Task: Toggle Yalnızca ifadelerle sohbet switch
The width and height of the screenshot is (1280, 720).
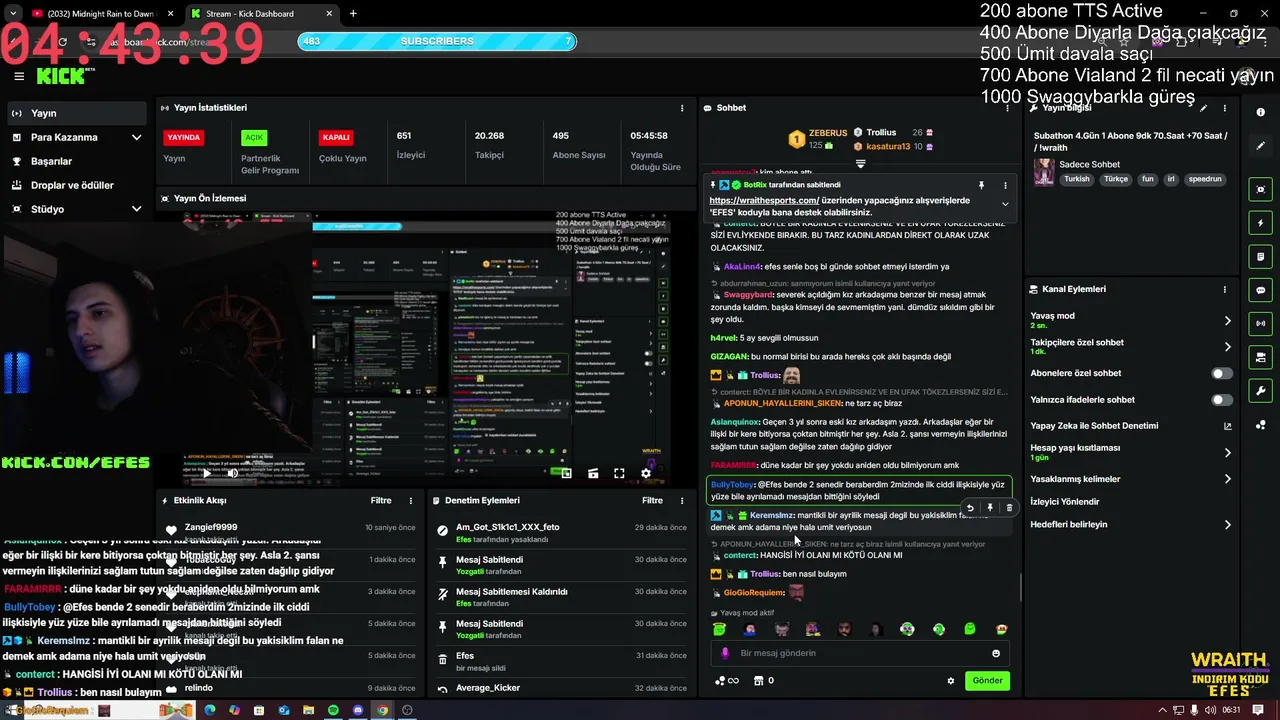Action: [1222, 400]
